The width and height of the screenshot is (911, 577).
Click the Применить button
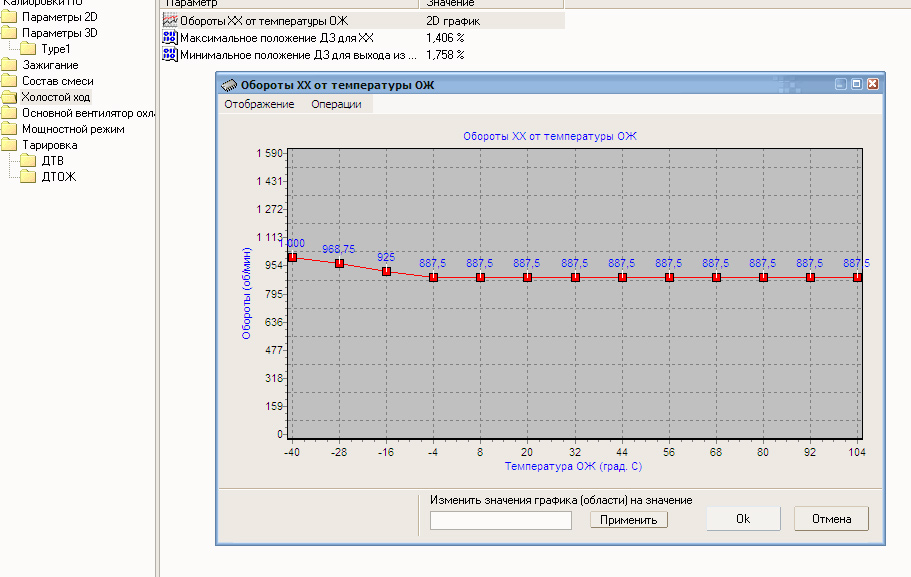628,520
